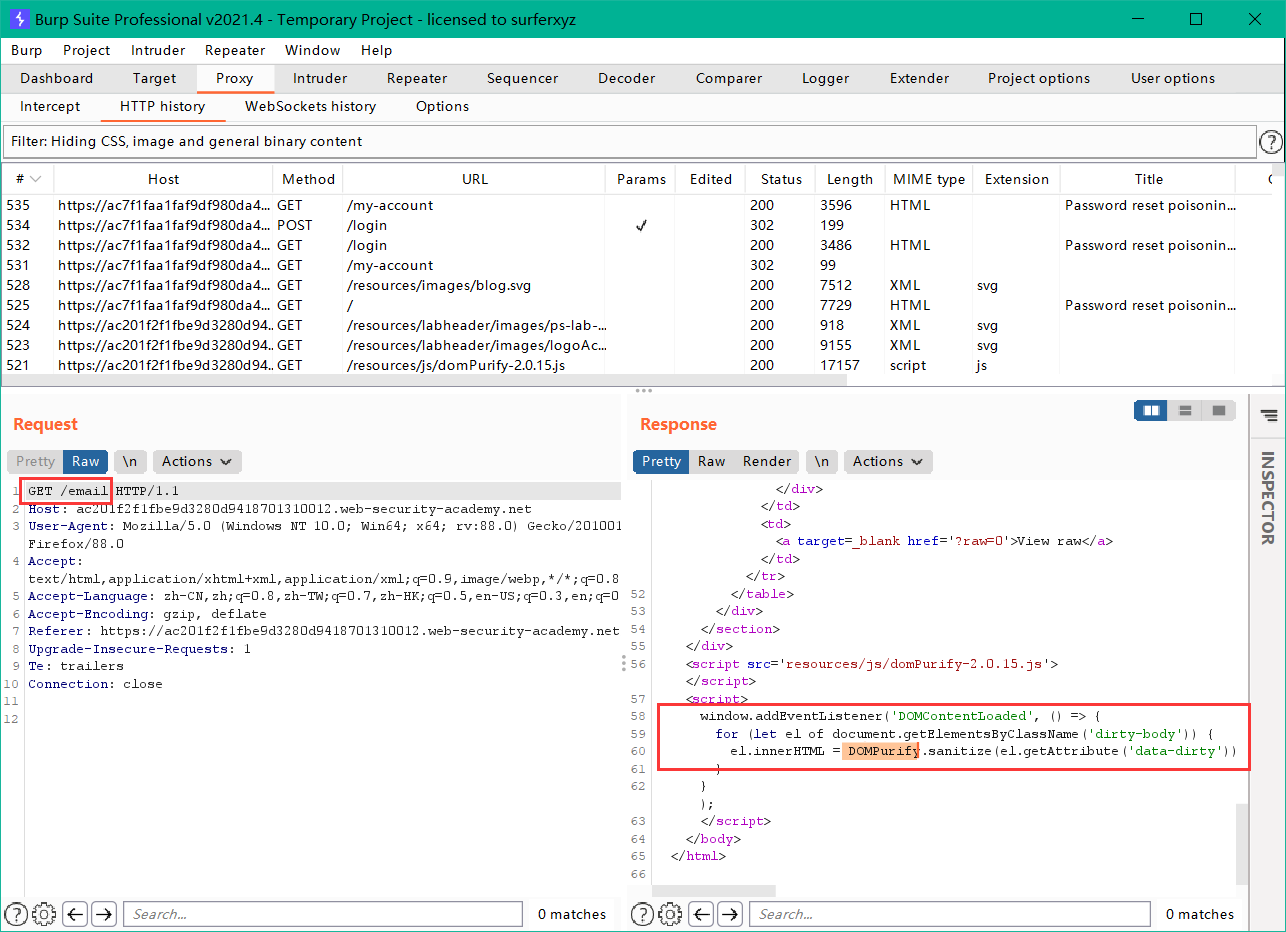Open the filter help question mark icon
The height and width of the screenshot is (932, 1286).
[1270, 142]
